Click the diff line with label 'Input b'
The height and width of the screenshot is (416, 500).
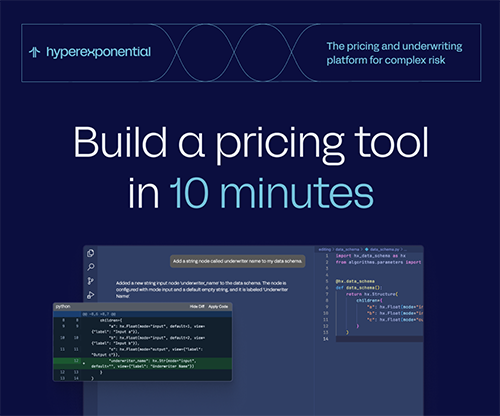(x=148, y=340)
